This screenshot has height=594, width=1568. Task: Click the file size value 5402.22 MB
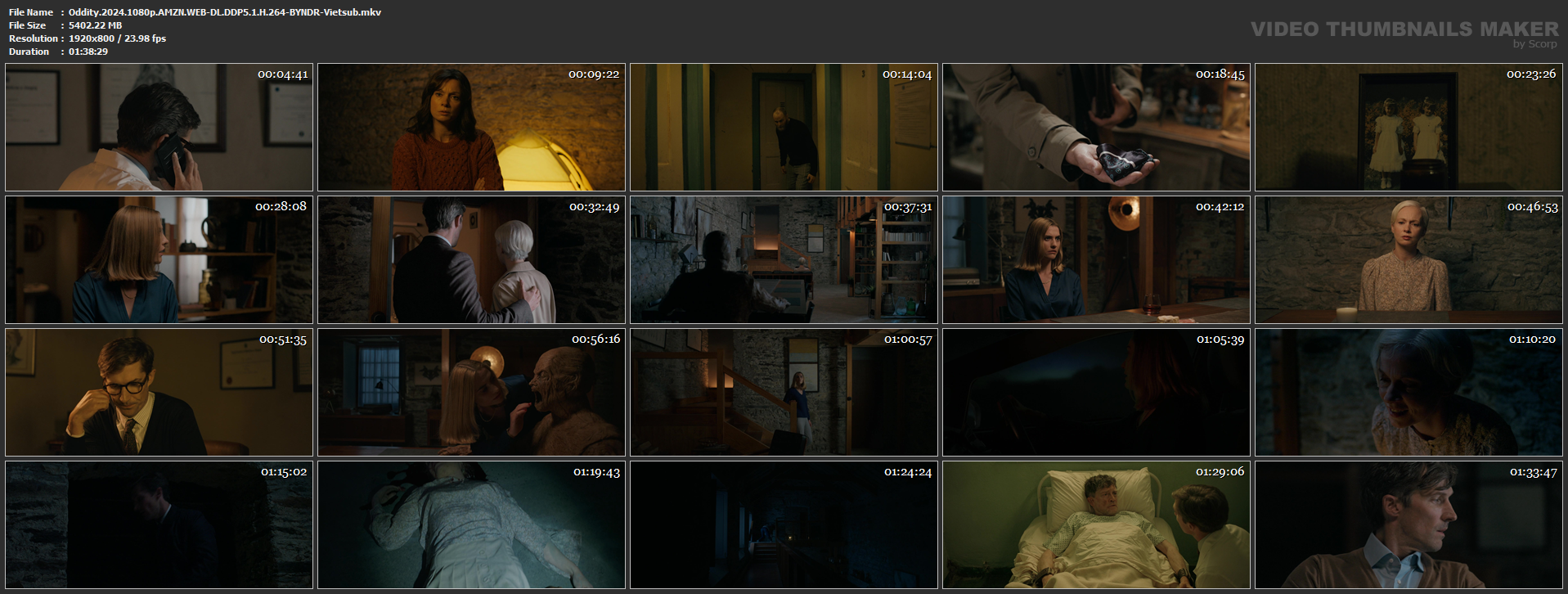tap(95, 25)
